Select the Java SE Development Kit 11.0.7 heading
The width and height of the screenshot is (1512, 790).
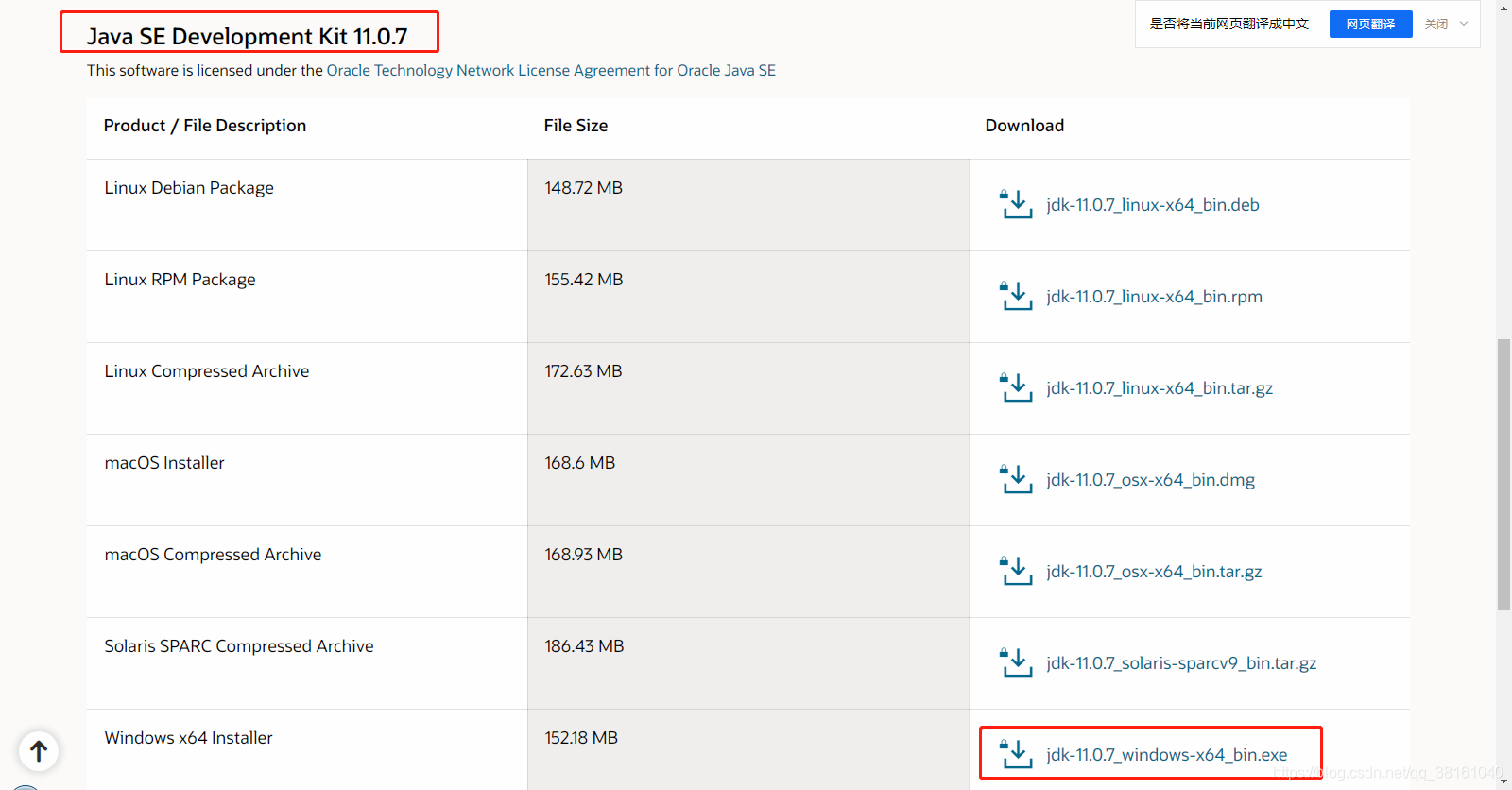[248, 36]
